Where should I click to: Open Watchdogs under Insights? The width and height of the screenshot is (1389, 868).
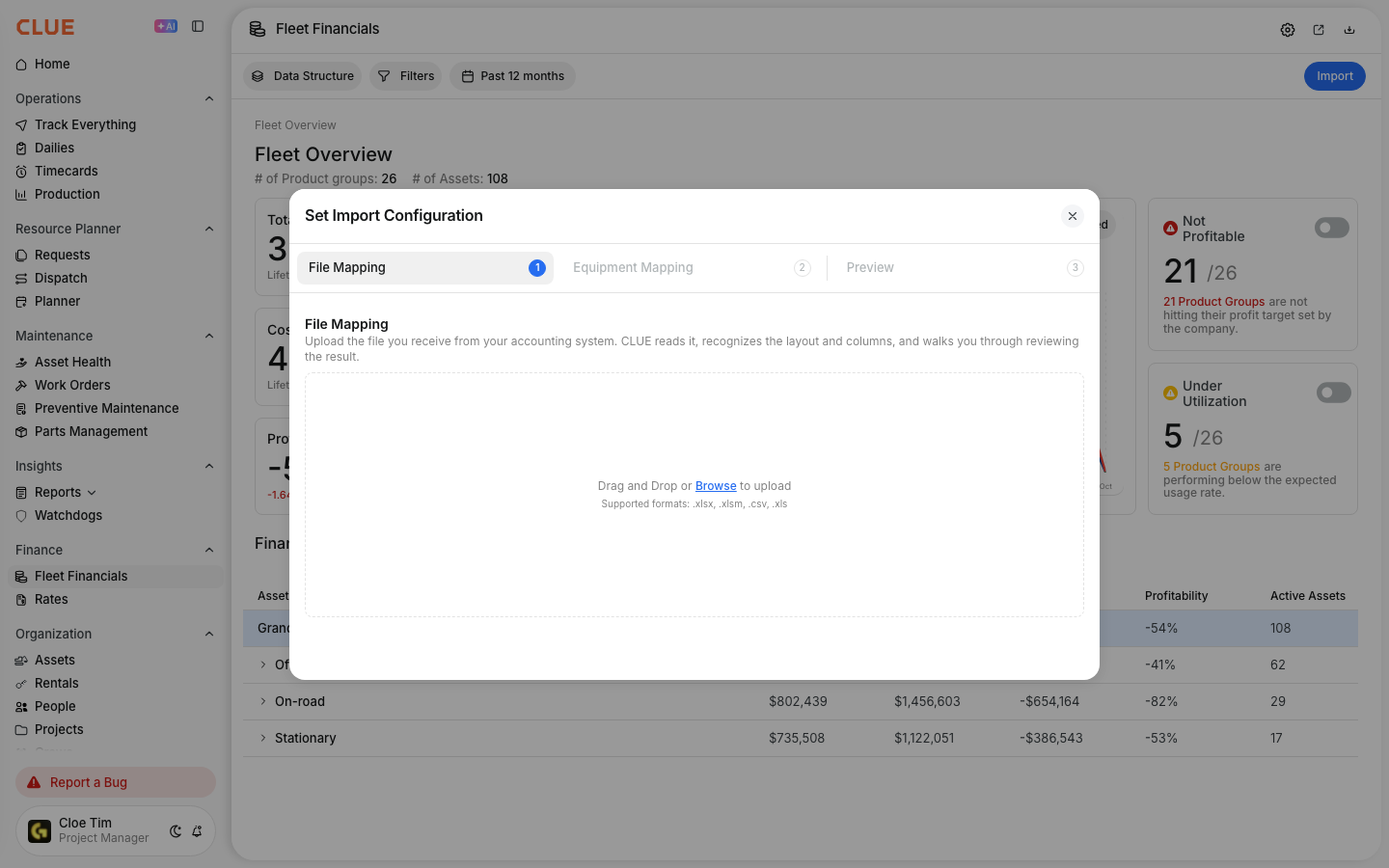coord(68,515)
